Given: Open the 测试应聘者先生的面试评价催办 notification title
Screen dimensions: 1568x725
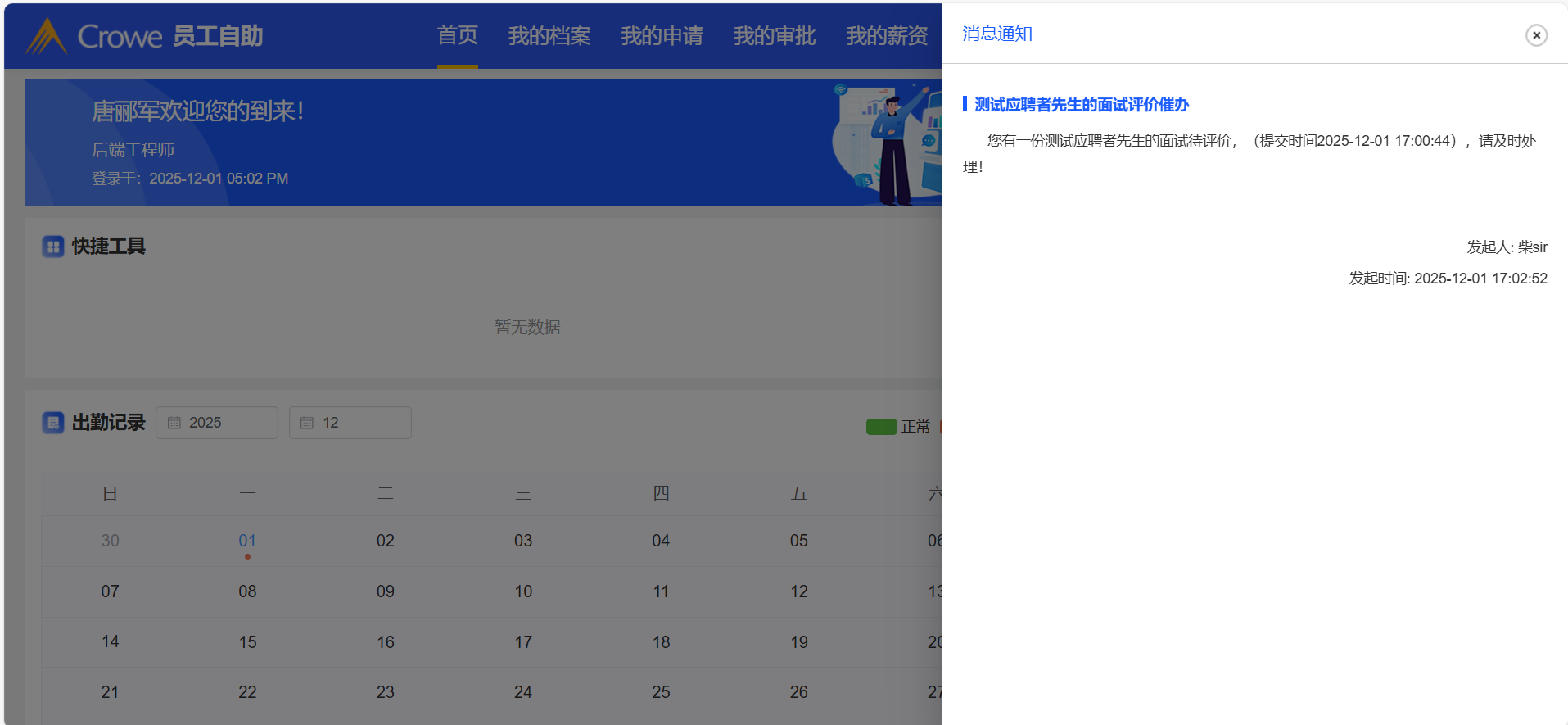Looking at the screenshot, I should pos(1082,105).
